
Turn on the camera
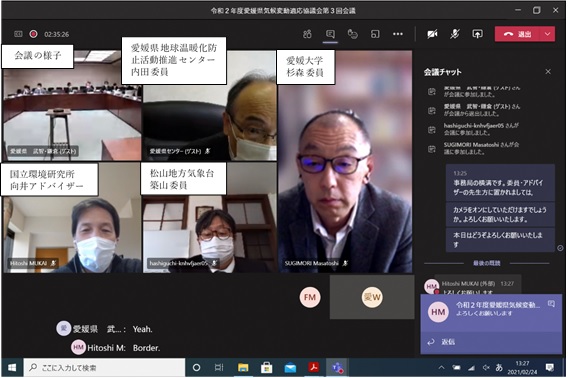(x=432, y=34)
